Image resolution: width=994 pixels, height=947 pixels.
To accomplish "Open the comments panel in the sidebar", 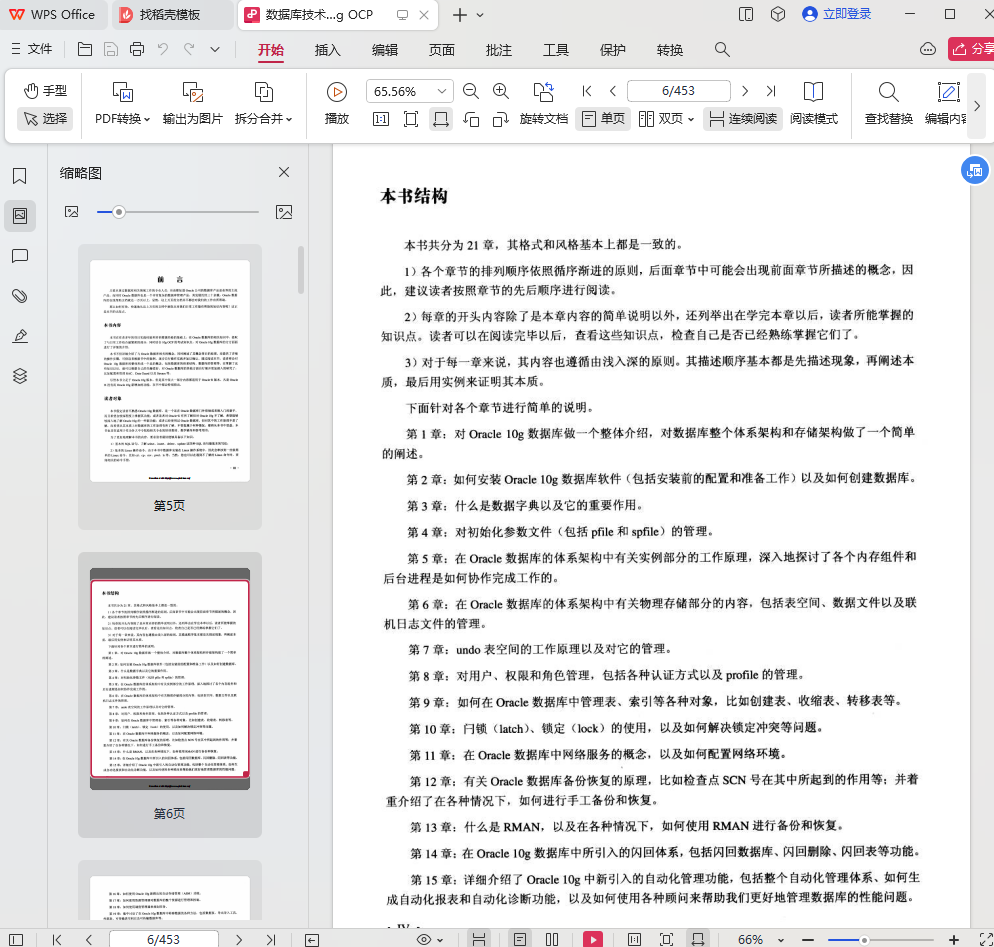I will 20,256.
